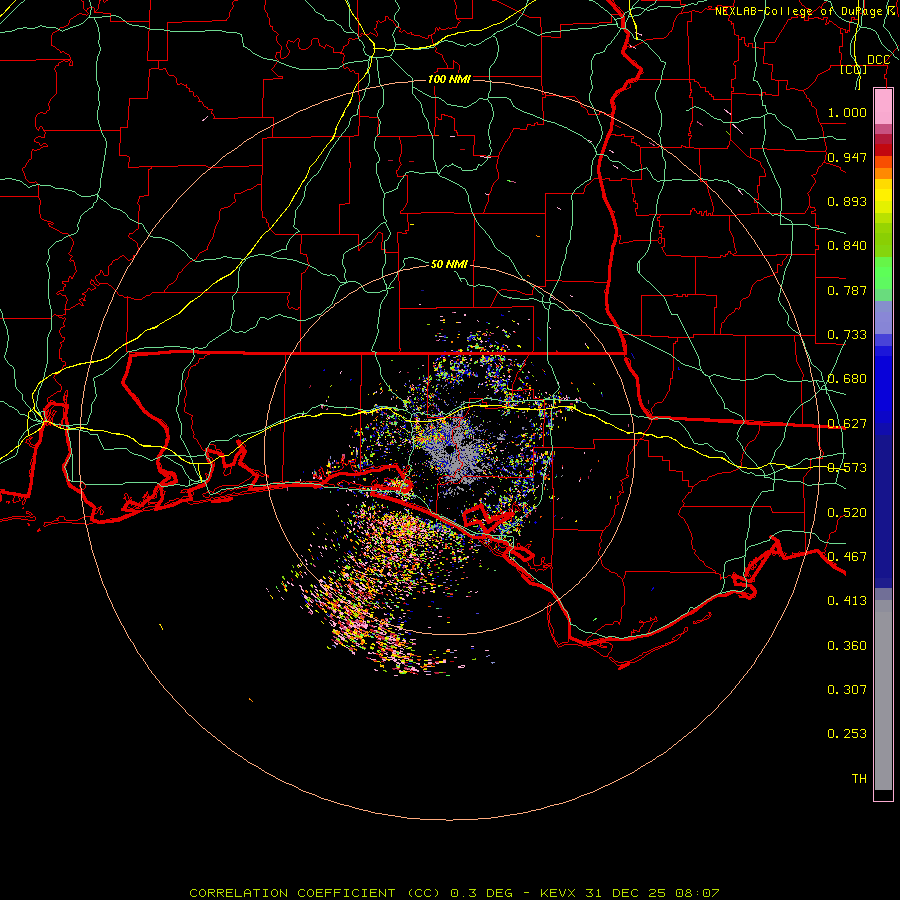Select the 0.573 legend value
Screen dimensions: 900x900
pyautogui.click(x=847, y=468)
